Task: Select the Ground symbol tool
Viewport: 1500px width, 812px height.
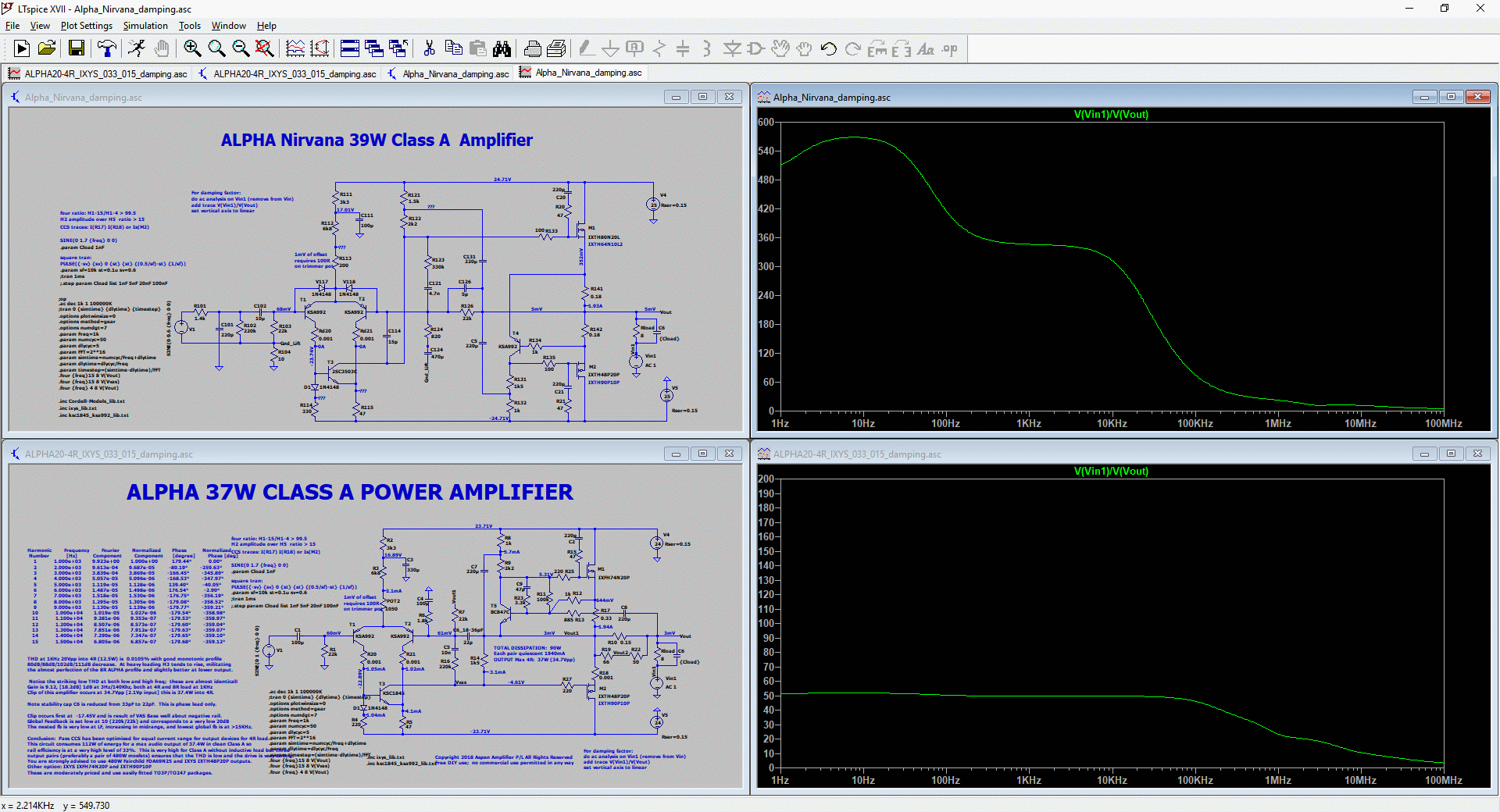Action: (x=611, y=48)
